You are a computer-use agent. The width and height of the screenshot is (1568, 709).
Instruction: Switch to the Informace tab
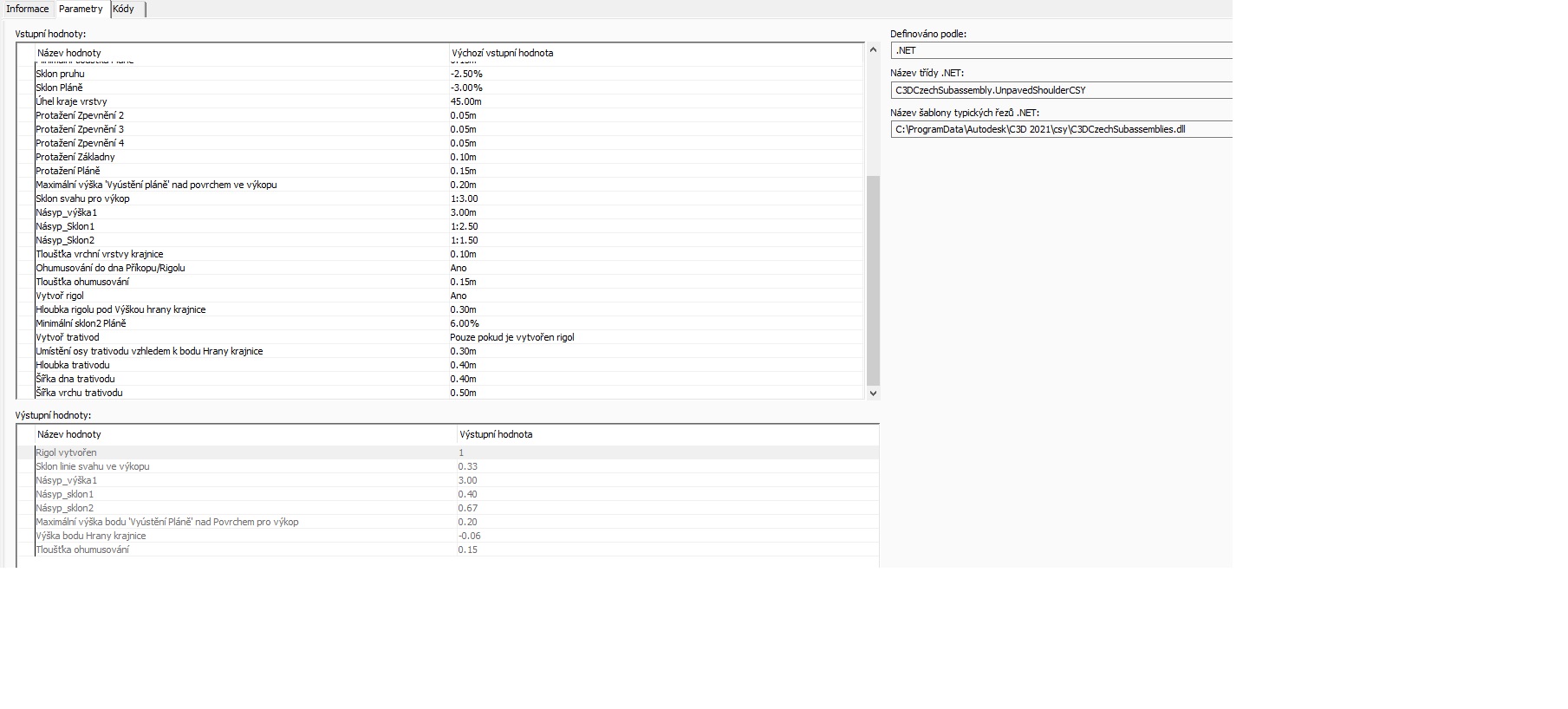coord(28,9)
